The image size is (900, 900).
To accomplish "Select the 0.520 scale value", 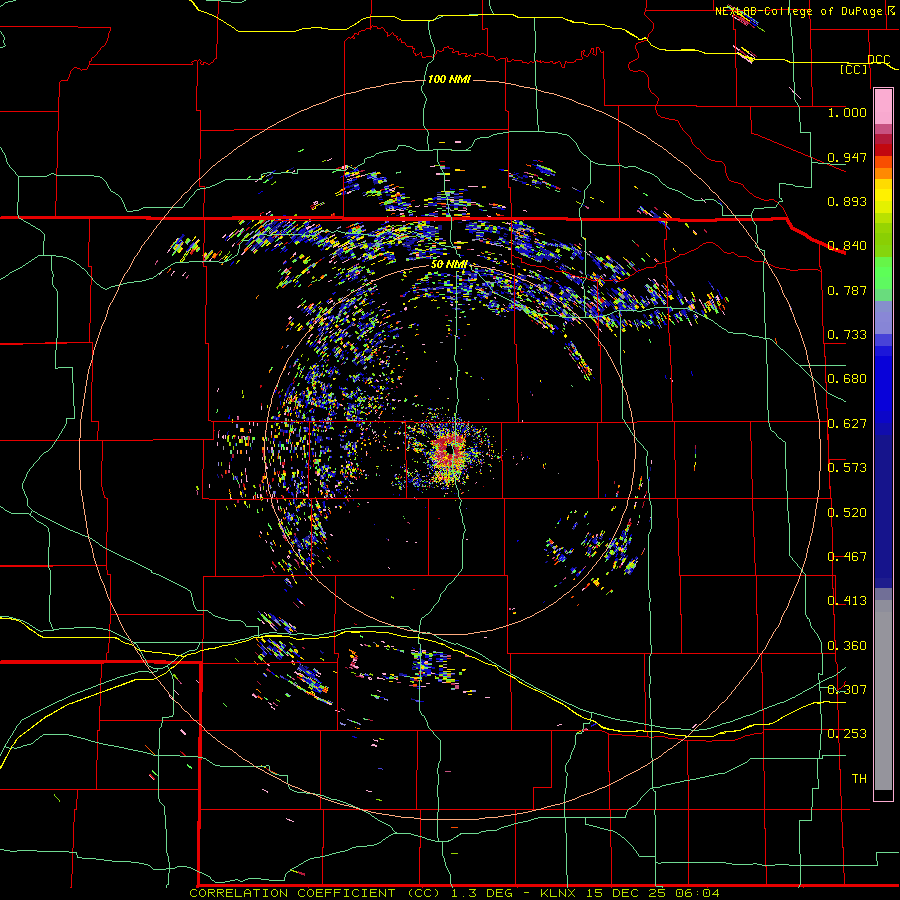I will click(847, 513).
